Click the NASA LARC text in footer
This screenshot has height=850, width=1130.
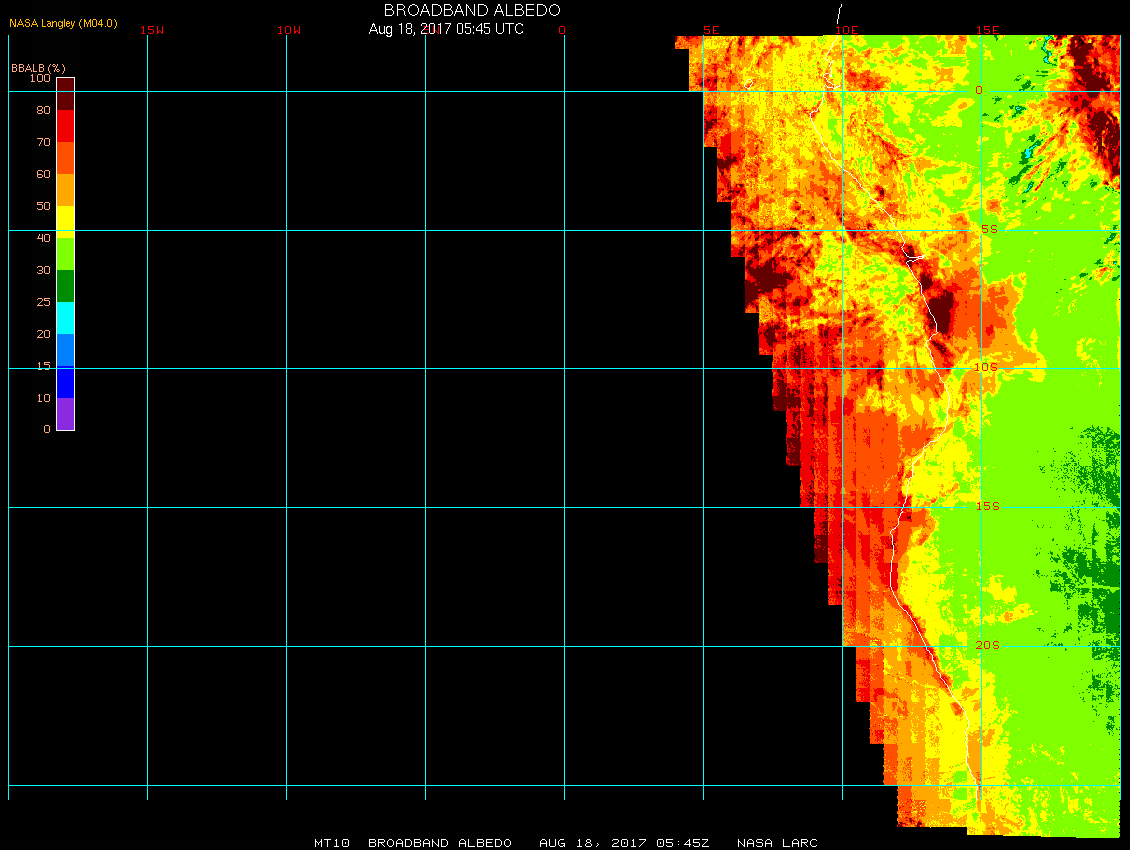pos(777,843)
